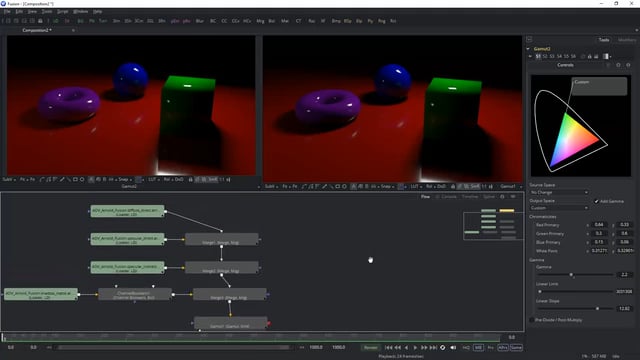Add a Brightness Contrast (BC) tool
The image size is (640, 360).
coord(213,21)
